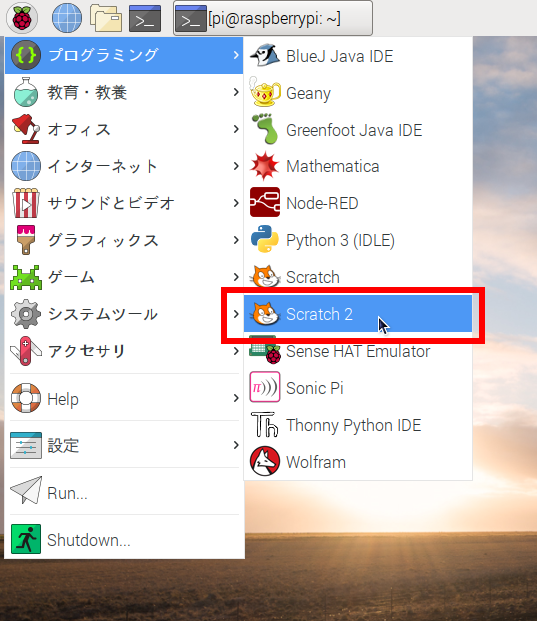Click the BlueJ Java IDE bird icon
The image size is (537, 621).
click(265, 55)
